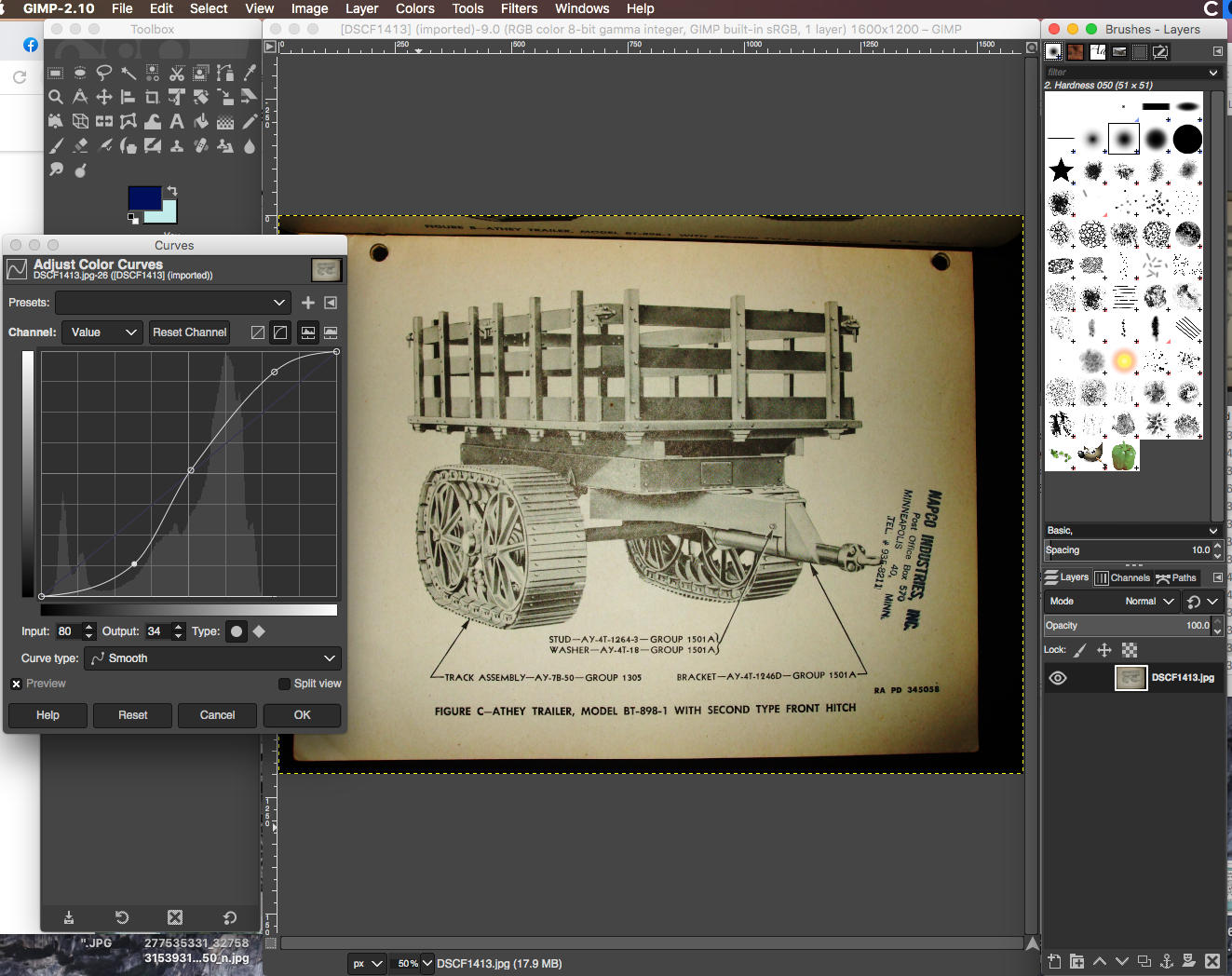Screen dimensions: 1232x976
Task: Click the background light cyan color swatch
Action: coord(169,213)
